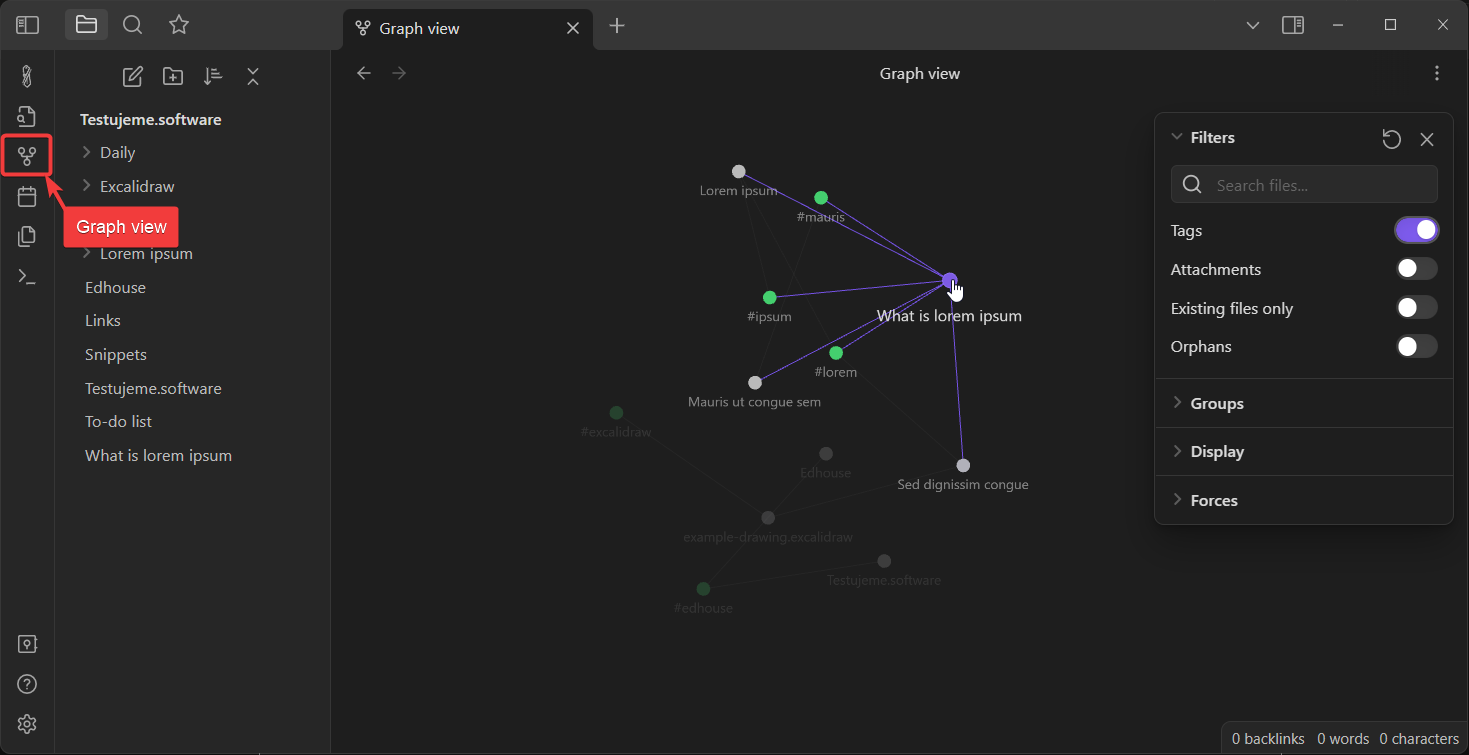The height and width of the screenshot is (755, 1469).
Task: Select the Snippets note
Action: [115, 354]
